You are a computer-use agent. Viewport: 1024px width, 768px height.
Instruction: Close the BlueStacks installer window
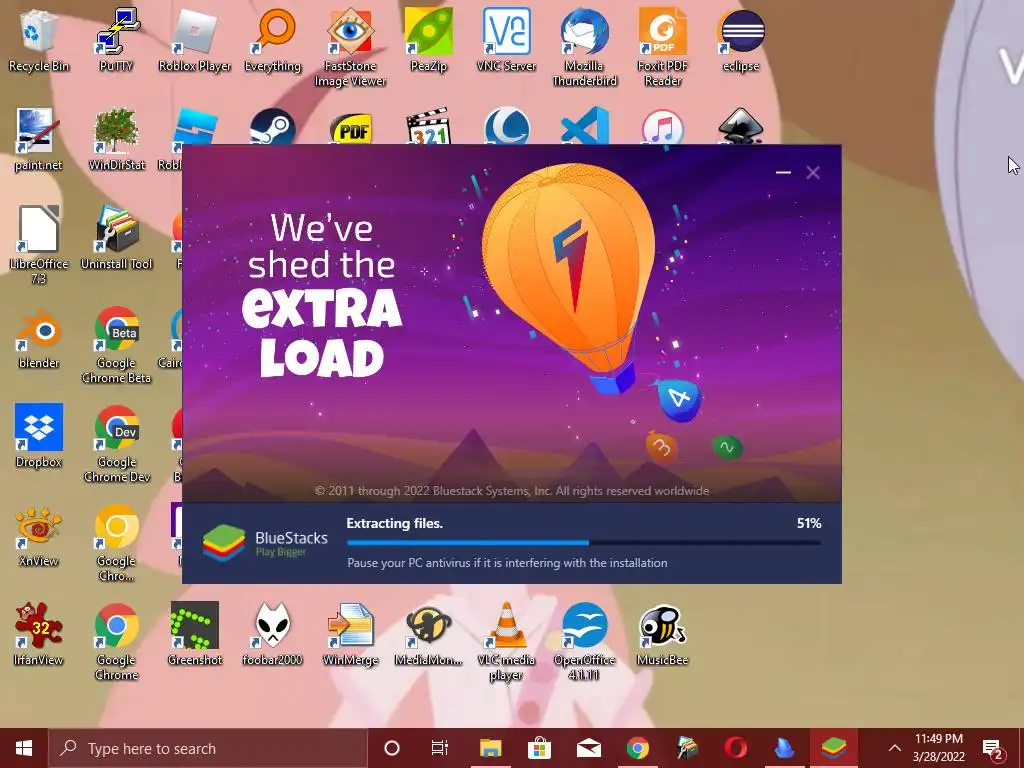click(812, 172)
